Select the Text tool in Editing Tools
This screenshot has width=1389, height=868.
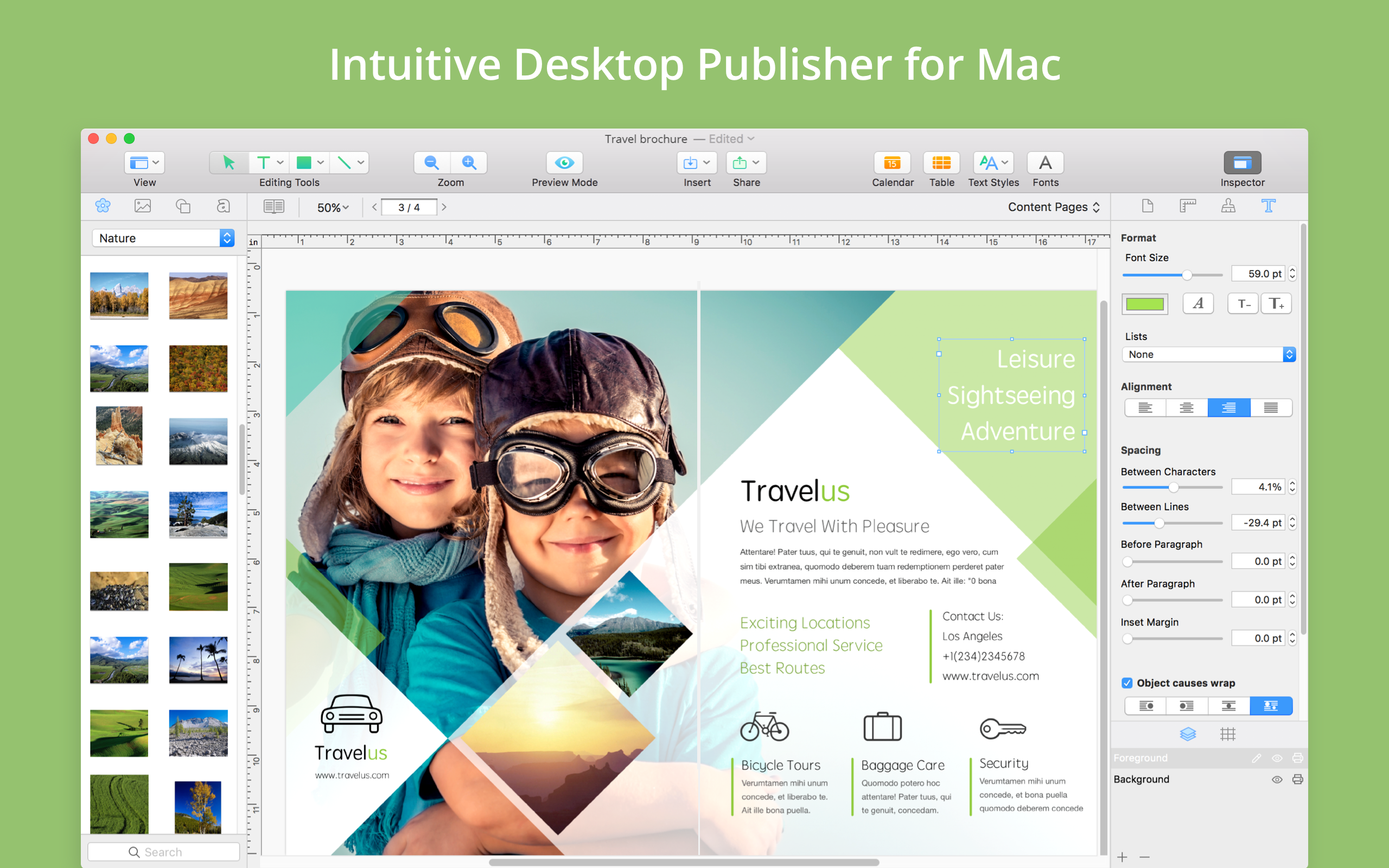[264, 162]
